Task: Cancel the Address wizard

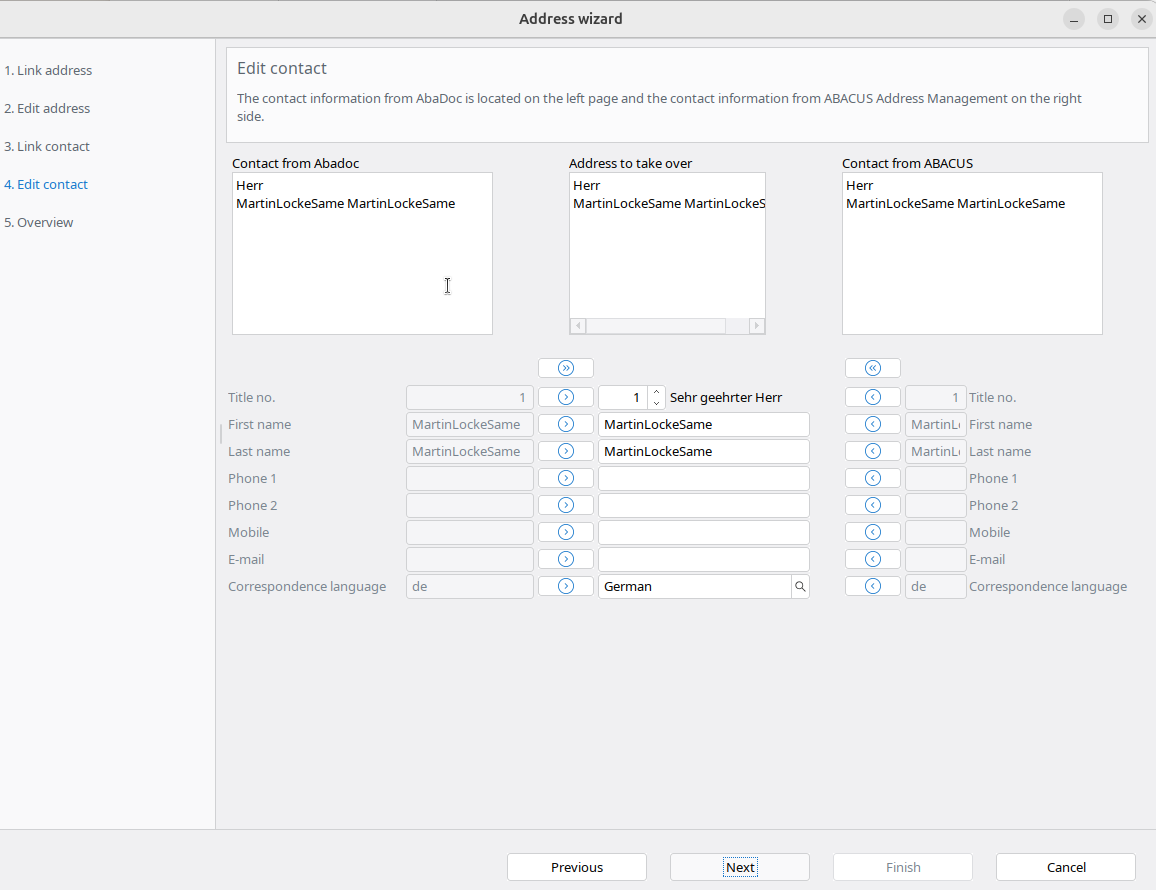Action: point(1065,867)
